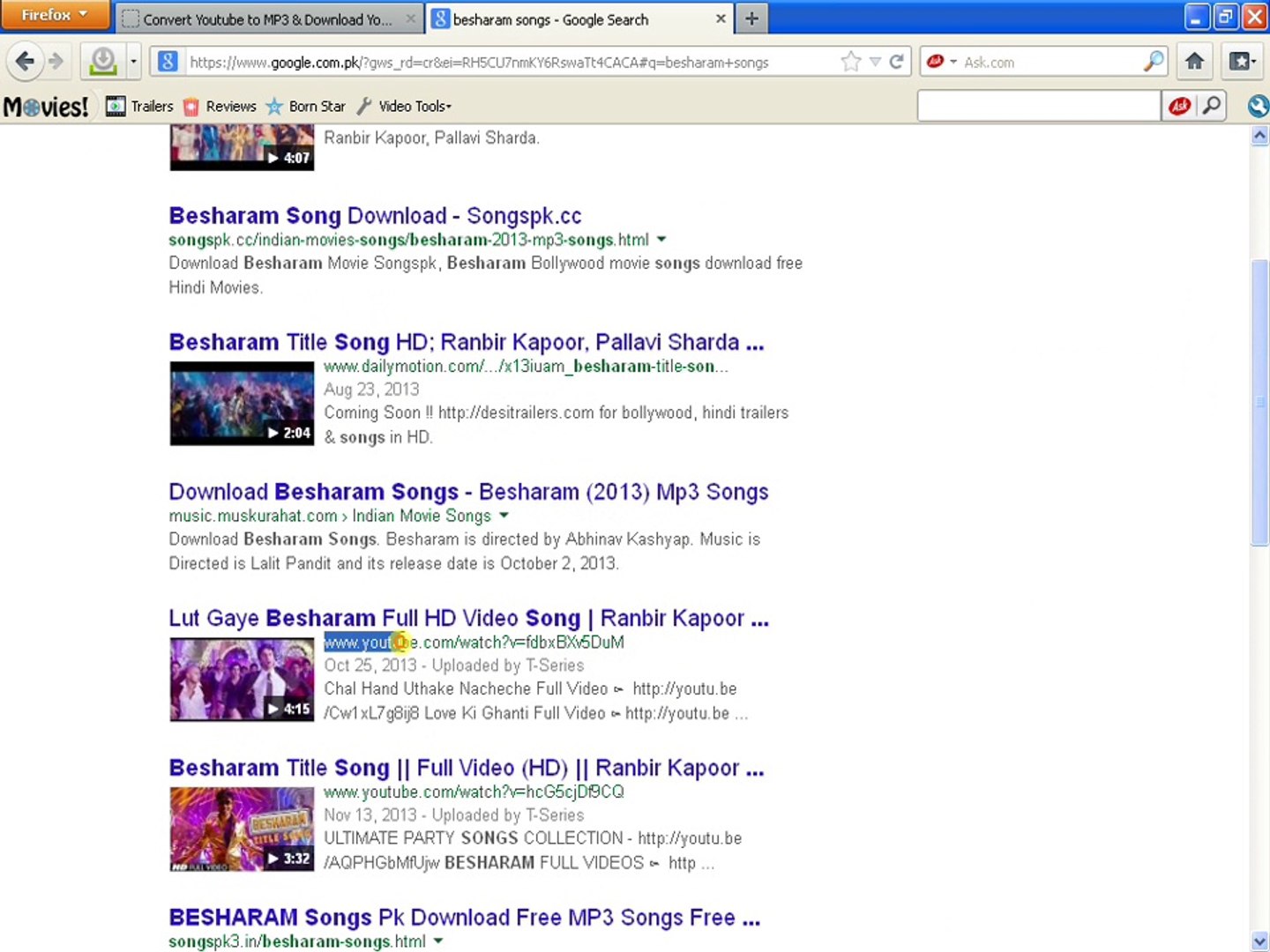Click the 'Ranbir Kapoor, Pallavi Sharda.' snippet text
Viewport: 1270px width, 952px height.
pos(431,138)
